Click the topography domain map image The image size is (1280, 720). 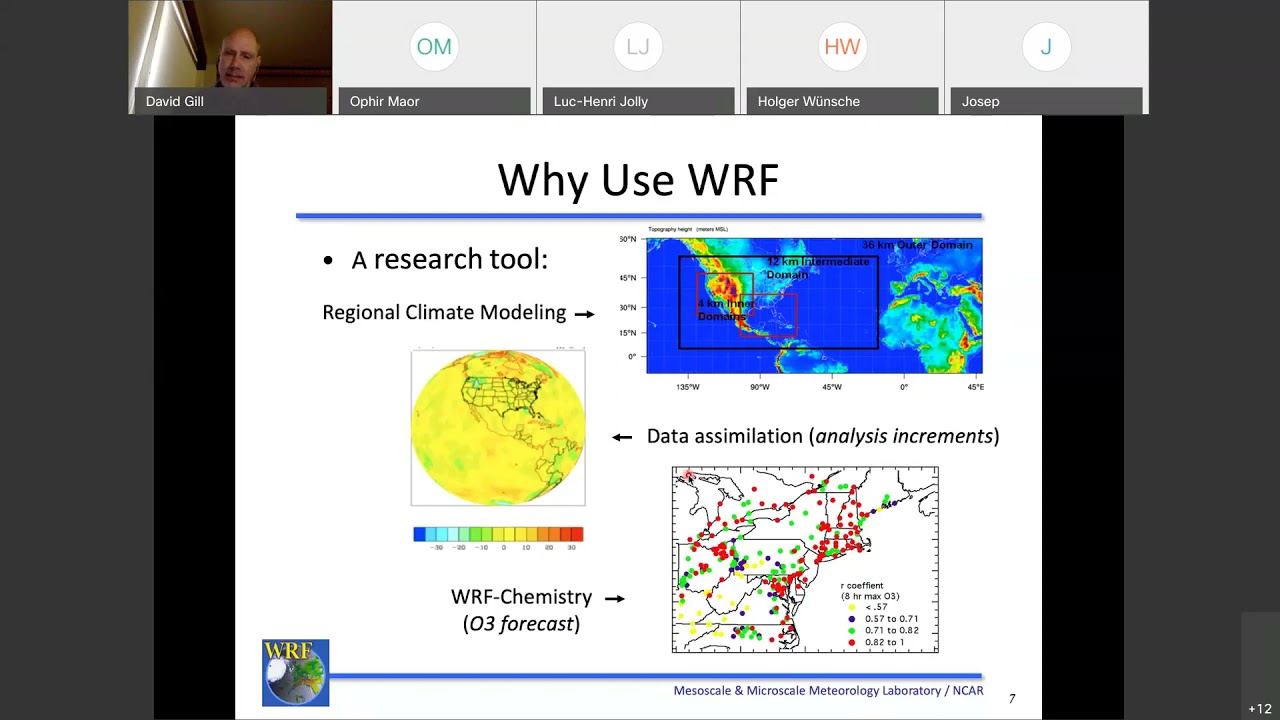coord(814,307)
